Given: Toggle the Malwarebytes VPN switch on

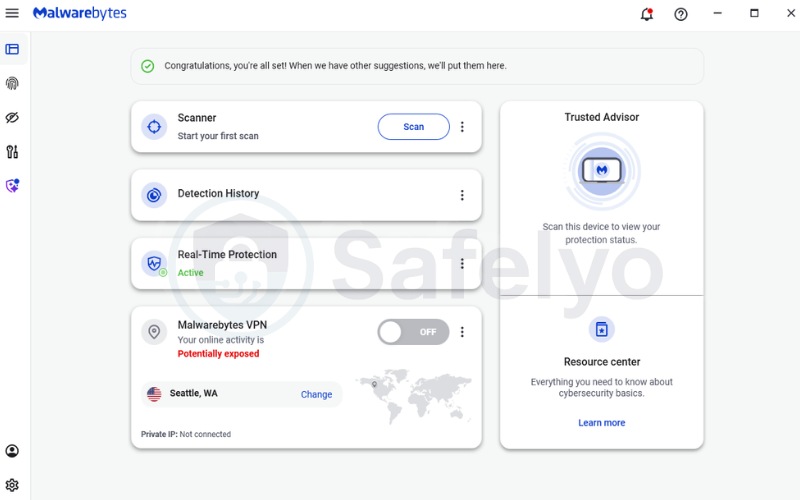Looking at the screenshot, I should [x=414, y=332].
